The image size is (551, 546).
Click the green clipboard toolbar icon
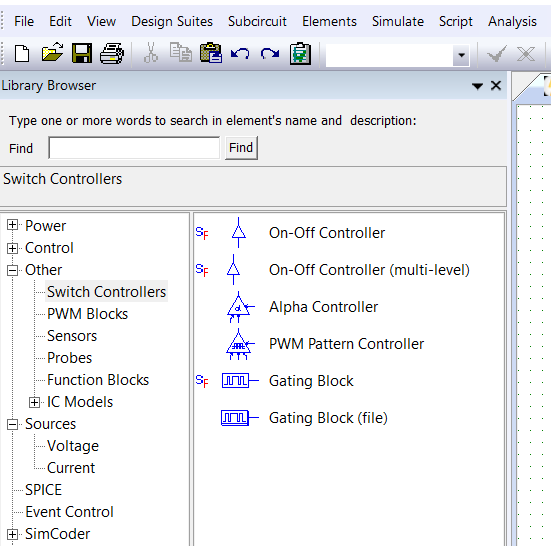point(300,53)
